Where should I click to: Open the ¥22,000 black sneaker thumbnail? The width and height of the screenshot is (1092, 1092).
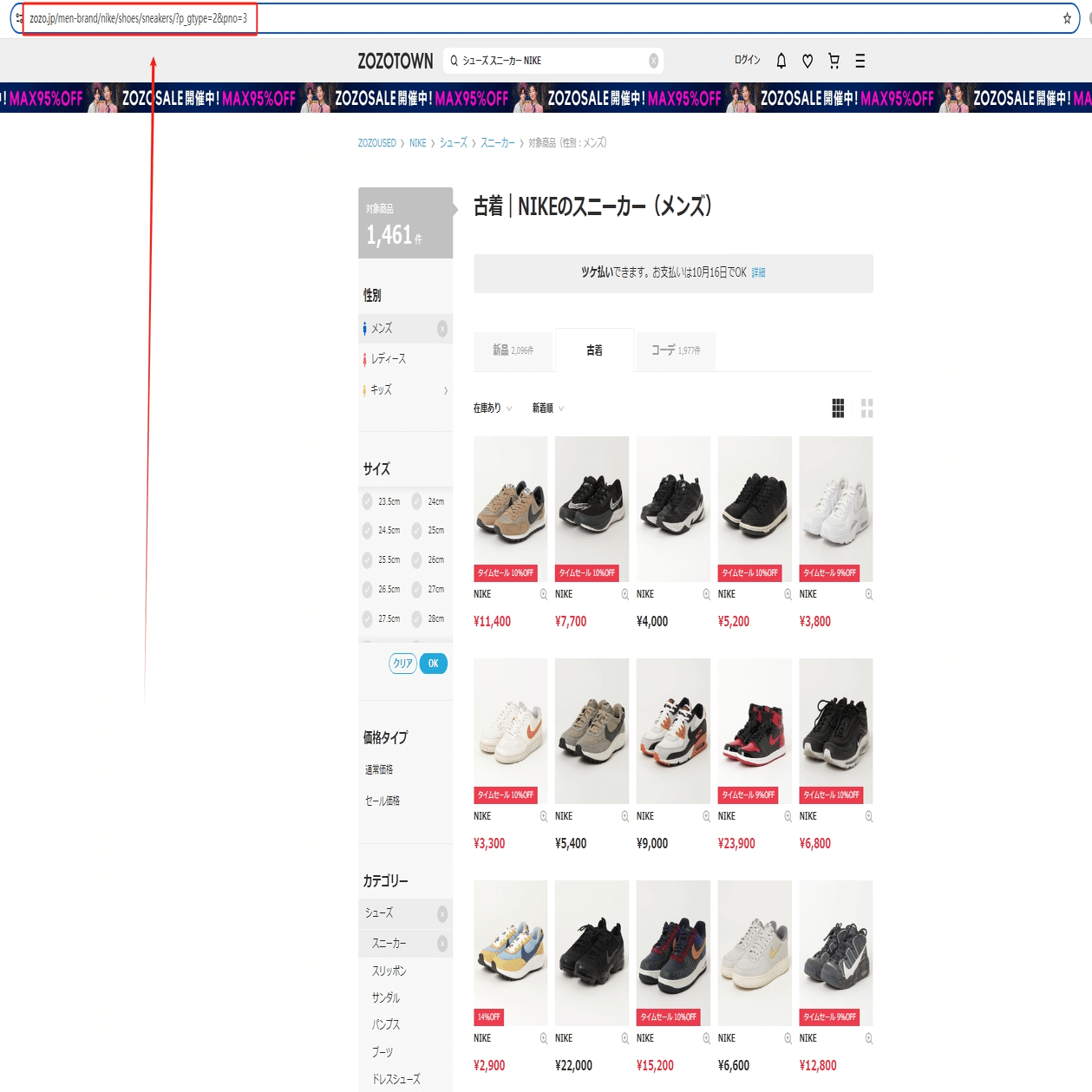pos(592,953)
